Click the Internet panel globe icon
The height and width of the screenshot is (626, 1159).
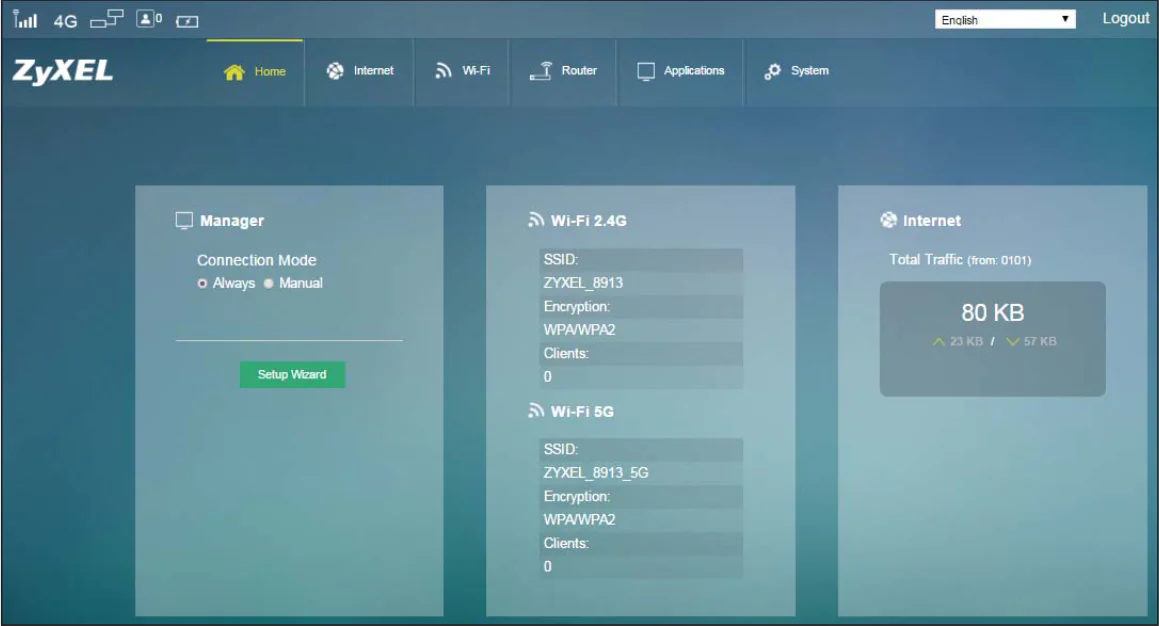pyautogui.click(x=888, y=220)
